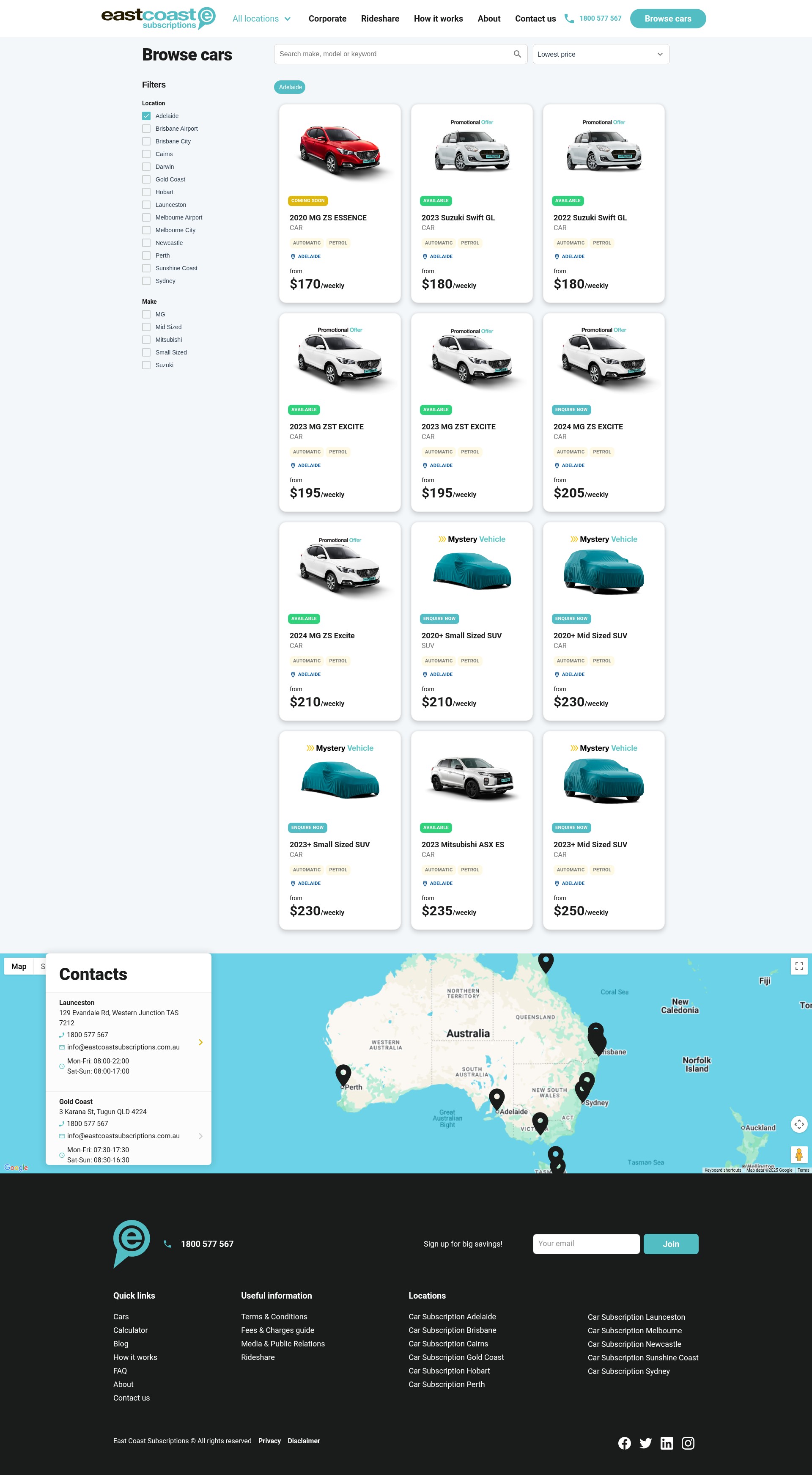Image resolution: width=812 pixels, height=1475 pixels.
Task: Open the Facebook footer icon
Action: click(624, 1443)
